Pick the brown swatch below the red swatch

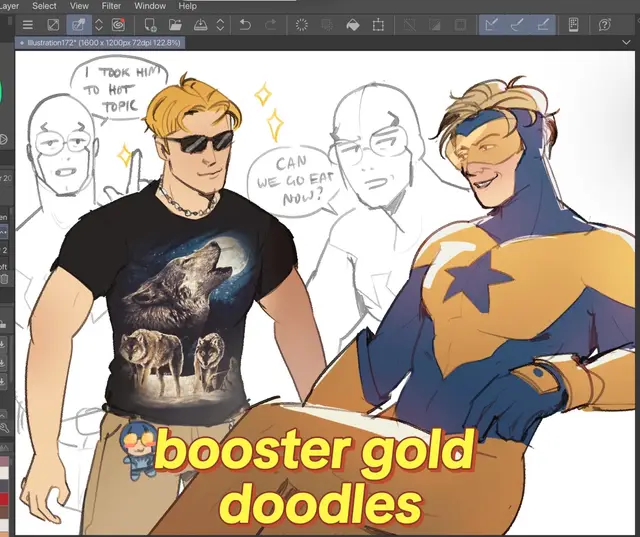click(4, 512)
